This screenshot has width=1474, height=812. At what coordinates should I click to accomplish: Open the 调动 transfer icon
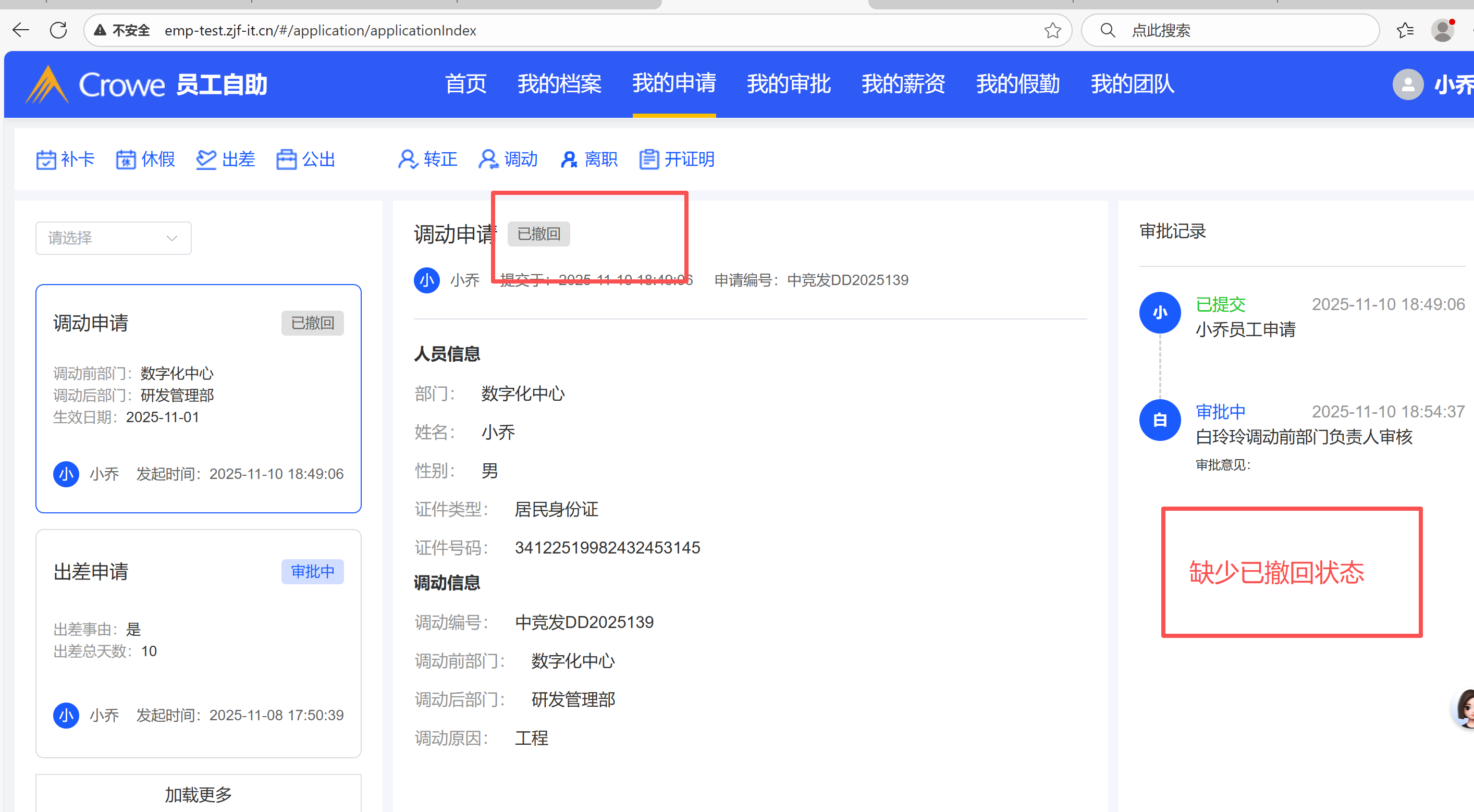[x=488, y=159]
